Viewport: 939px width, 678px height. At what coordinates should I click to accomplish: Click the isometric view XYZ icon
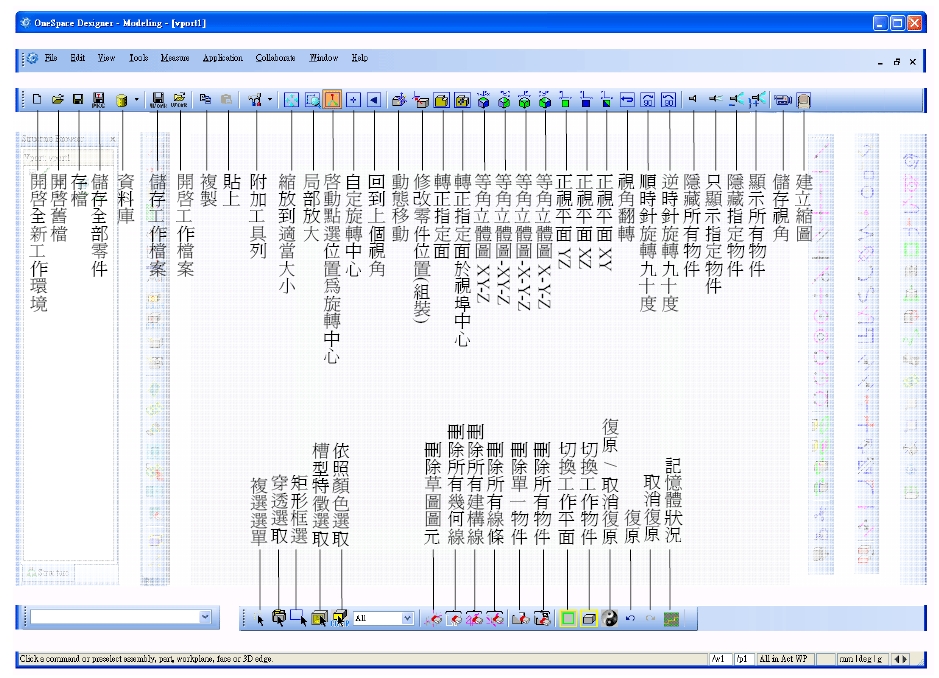click(483, 100)
